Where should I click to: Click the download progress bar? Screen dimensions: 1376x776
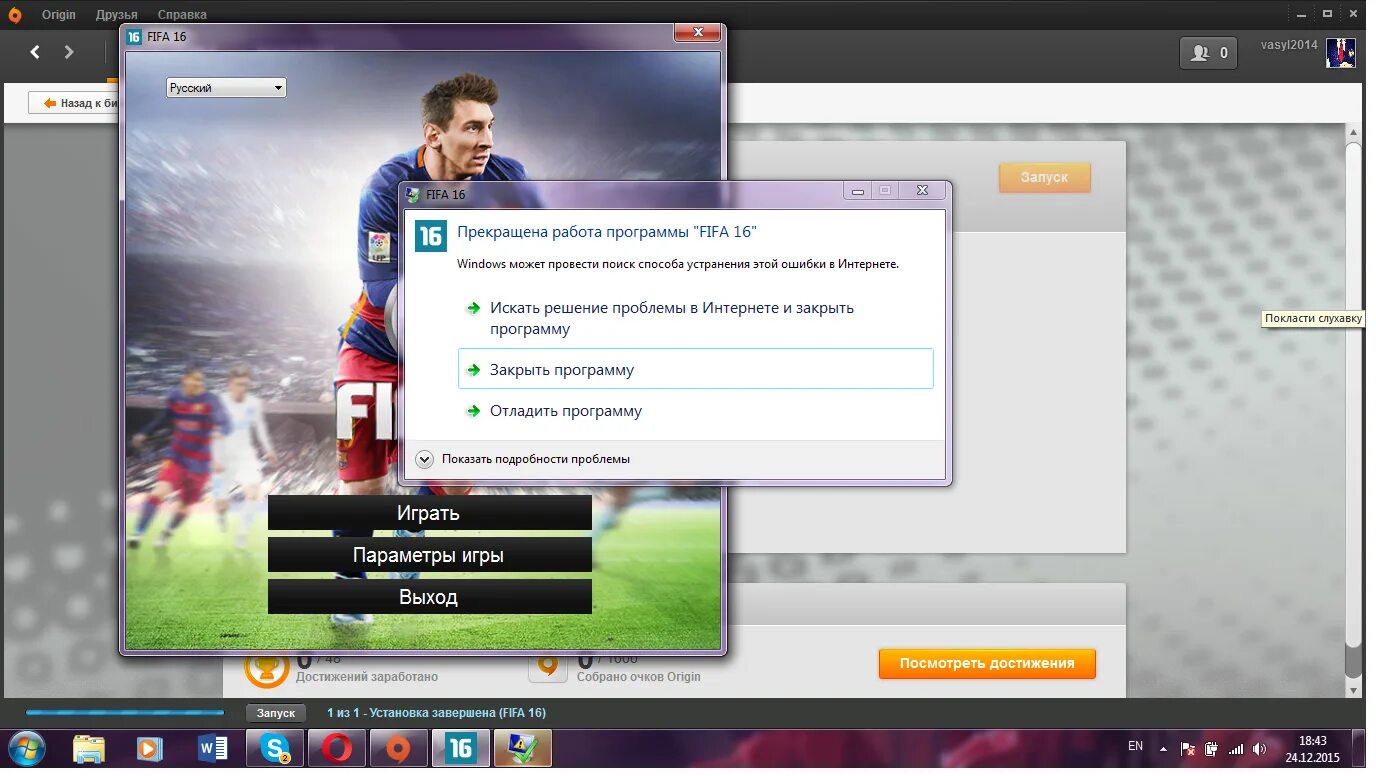point(125,713)
